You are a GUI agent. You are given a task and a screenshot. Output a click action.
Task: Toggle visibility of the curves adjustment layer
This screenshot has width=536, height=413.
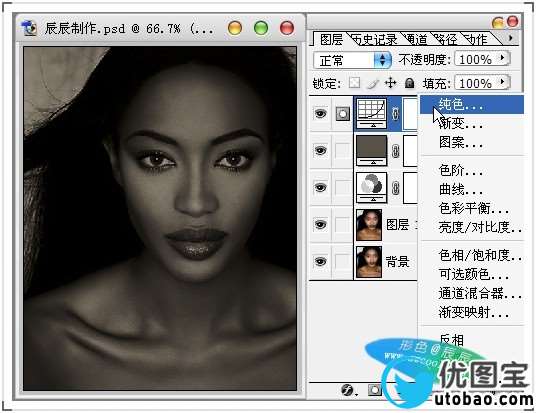(x=320, y=114)
